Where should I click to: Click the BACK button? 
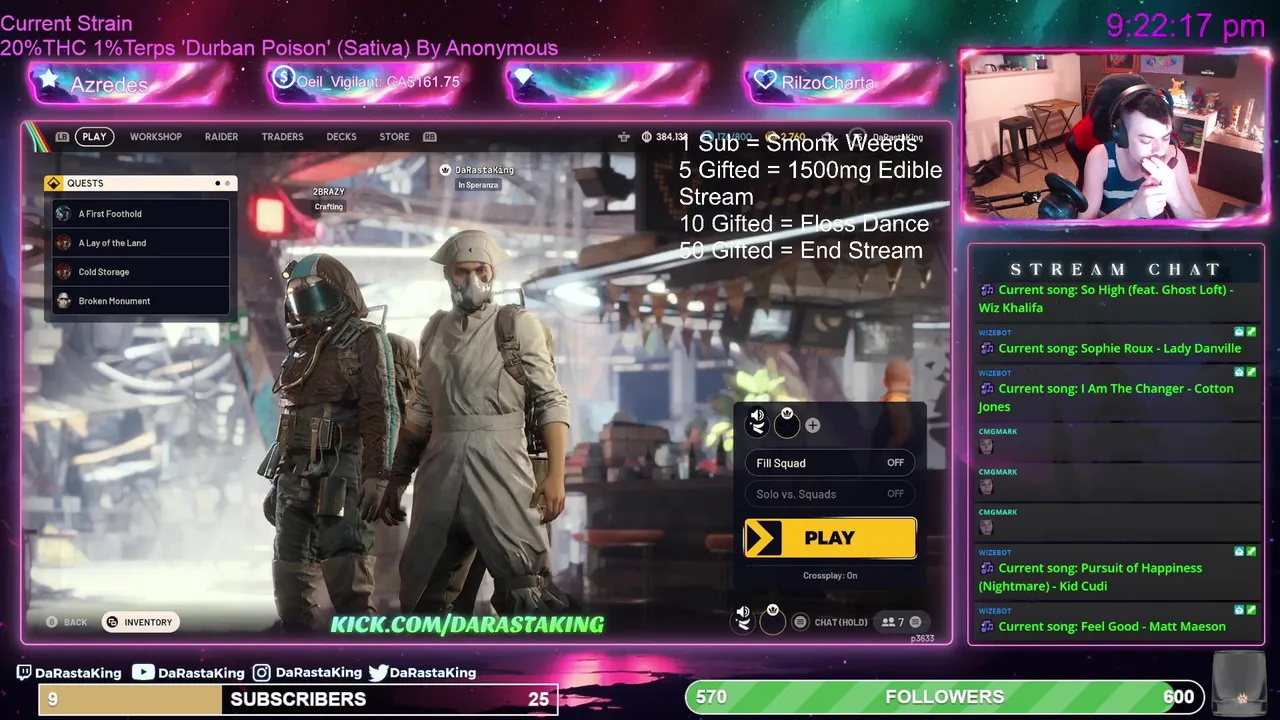click(x=67, y=622)
